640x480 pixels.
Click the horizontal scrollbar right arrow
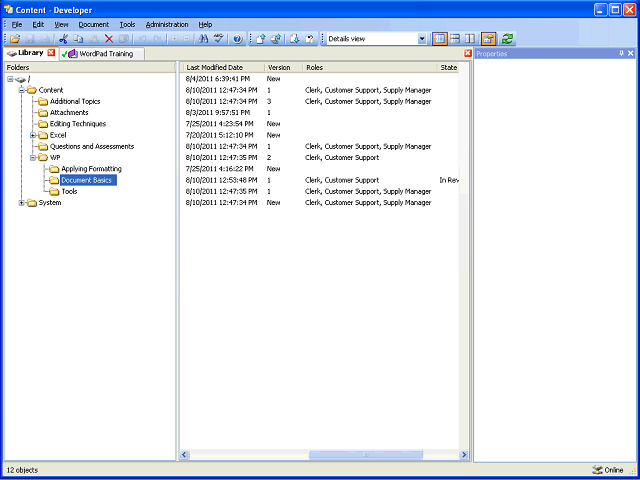coord(464,455)
